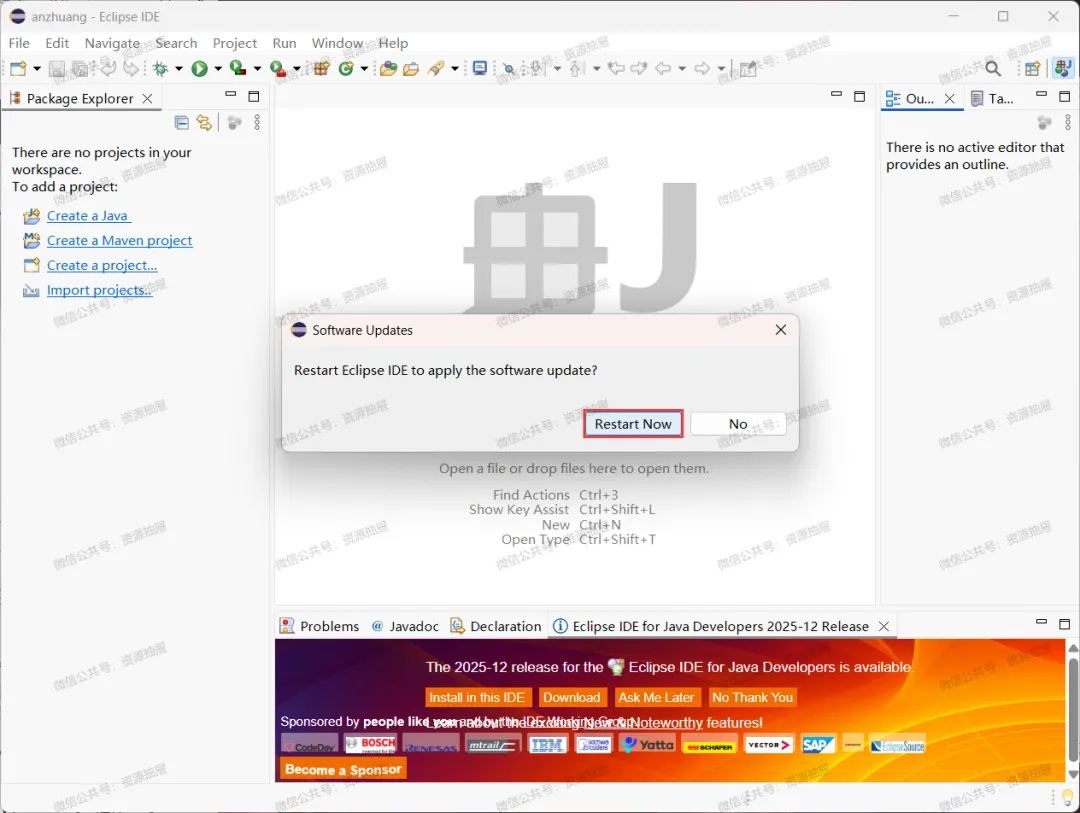The width and height of the screenshot is (1080, 813).
Task: Open the Search flashlight dropdown arrow
Action: 455,69
